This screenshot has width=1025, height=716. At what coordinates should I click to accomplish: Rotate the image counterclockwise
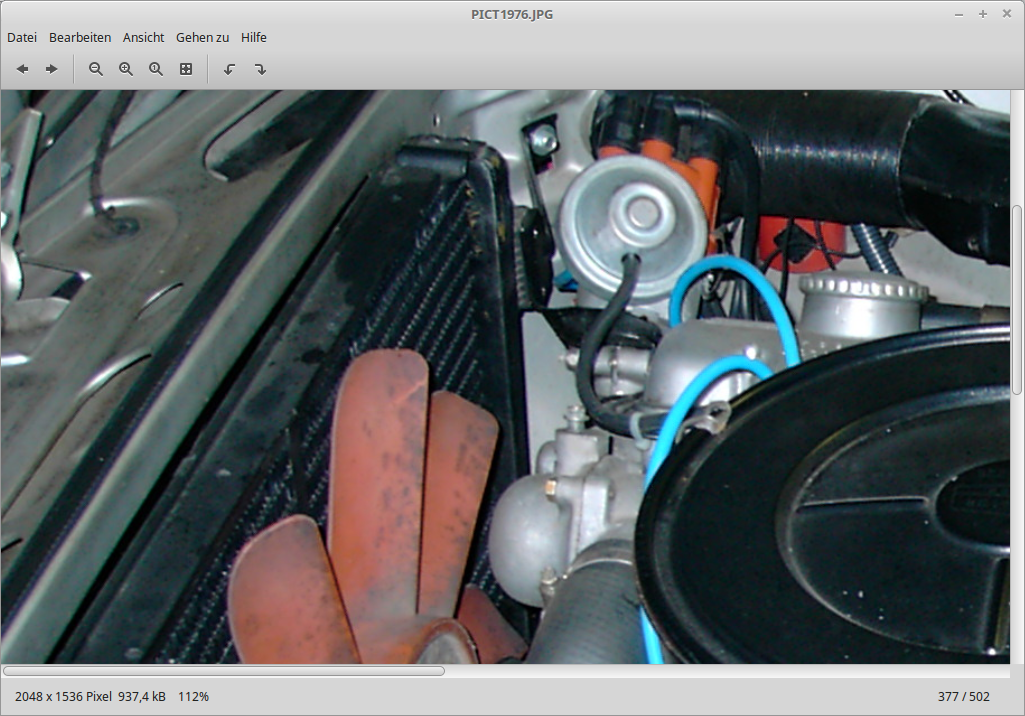tap(229, 69)
